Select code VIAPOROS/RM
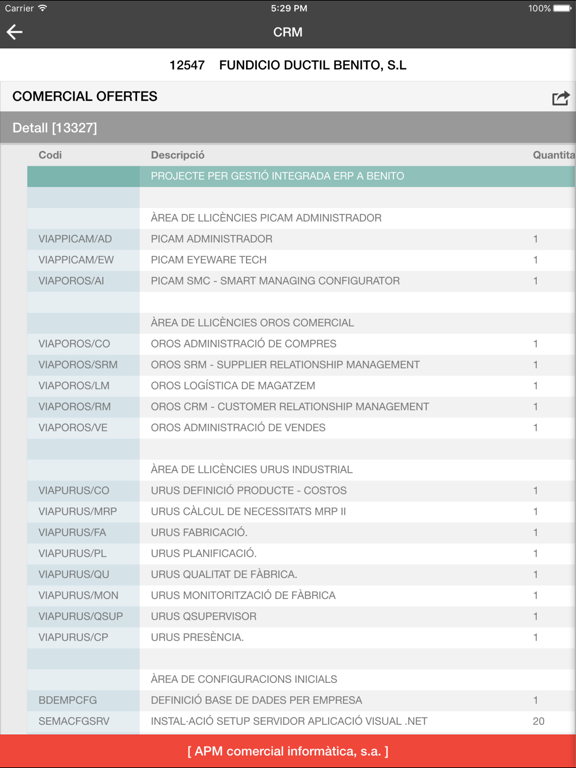This screenshot has width=576, height=768. point(74,407)
